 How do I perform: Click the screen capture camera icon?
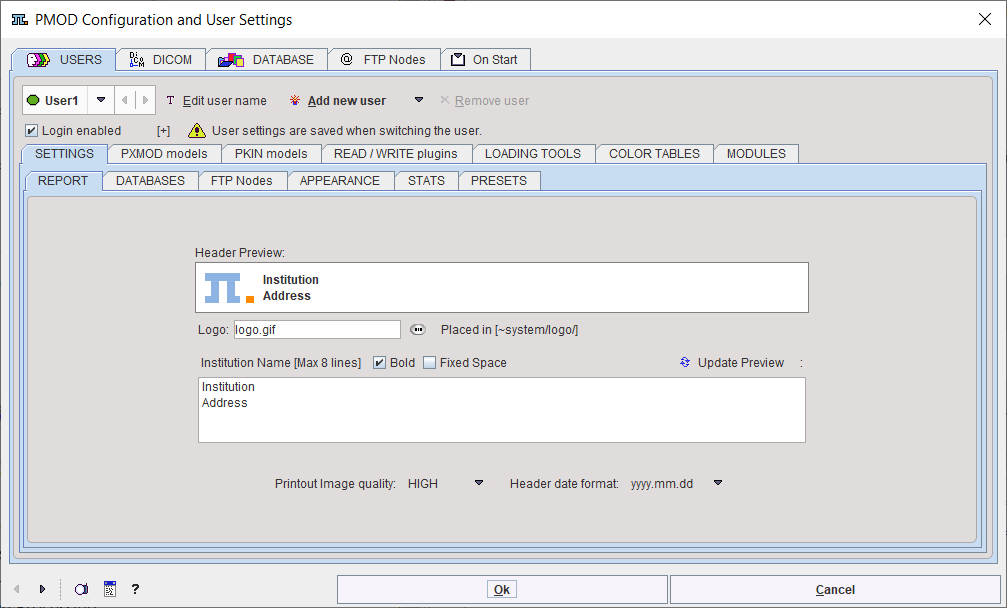[x=81, y=589]
